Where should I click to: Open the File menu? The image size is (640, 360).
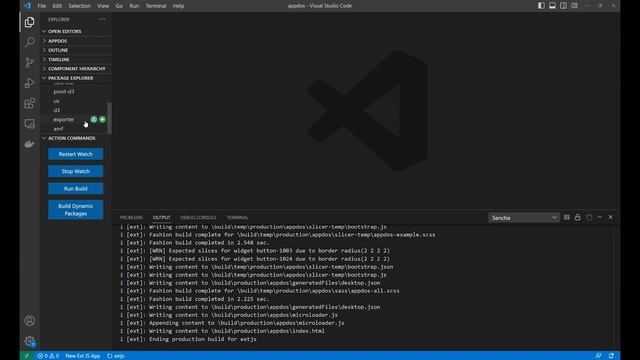point(42,6)
